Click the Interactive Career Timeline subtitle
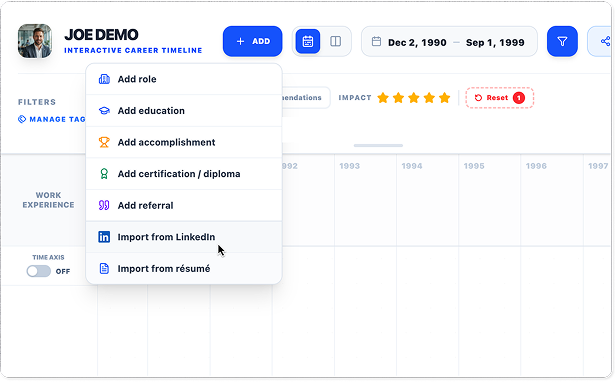The height and width of the screenshot is (382, 615). pos(133,51)
